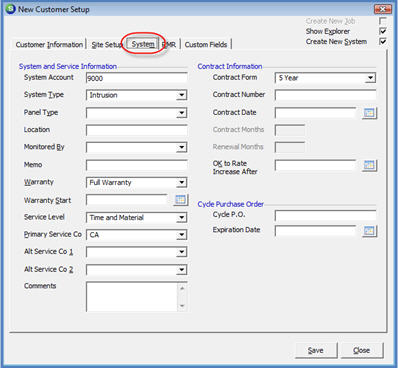This screenshot has height=368, width=398.
Task: Expand the Alt Service Co 1 dropdown
Action: click(x=181, y=252)
